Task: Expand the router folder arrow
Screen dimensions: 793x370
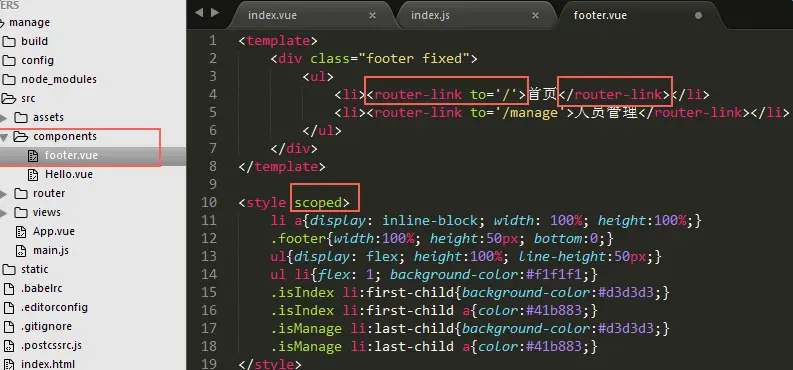Action: pos(4,194)
